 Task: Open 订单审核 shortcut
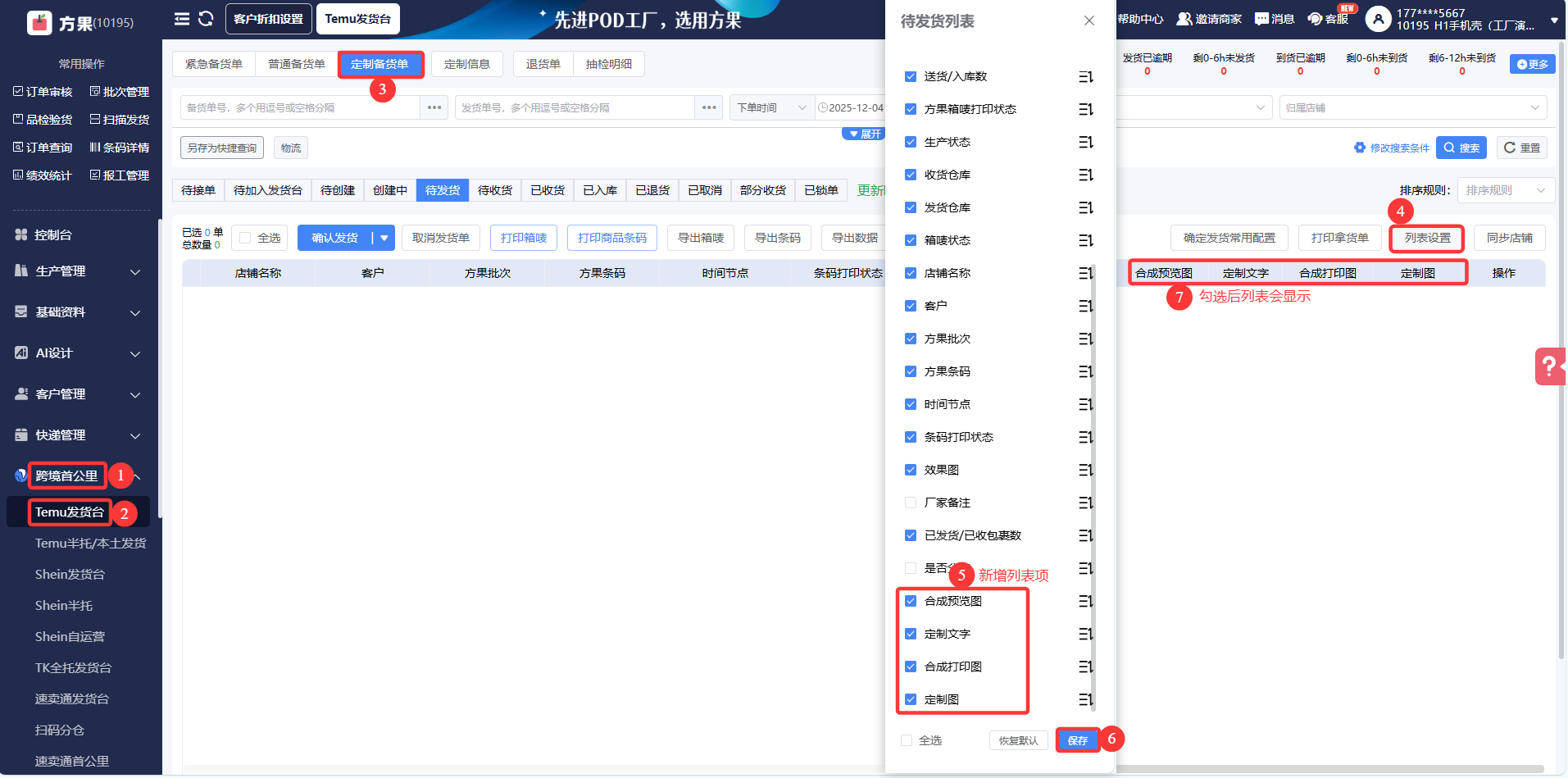pyautogui.click(x=43, y=92)
